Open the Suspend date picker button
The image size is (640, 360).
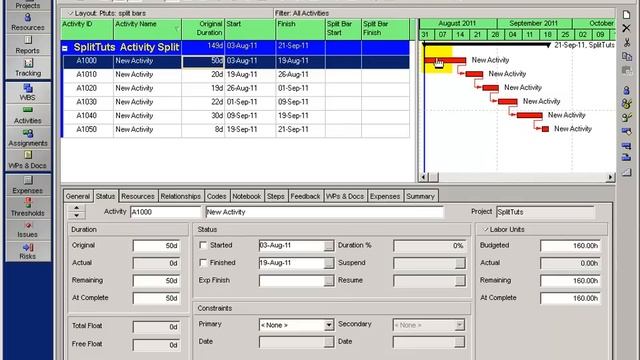coord(460,263)
